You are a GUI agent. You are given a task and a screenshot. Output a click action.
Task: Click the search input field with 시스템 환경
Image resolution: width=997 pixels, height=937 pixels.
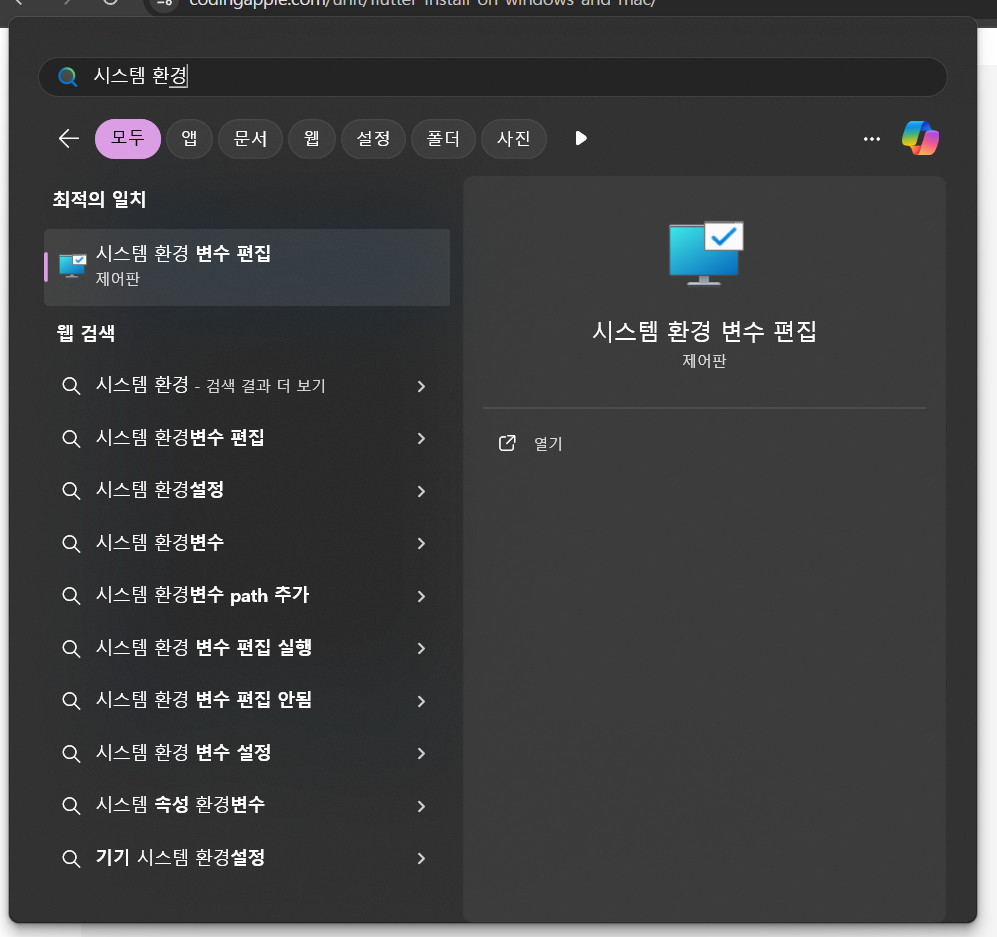coord(500,77)
